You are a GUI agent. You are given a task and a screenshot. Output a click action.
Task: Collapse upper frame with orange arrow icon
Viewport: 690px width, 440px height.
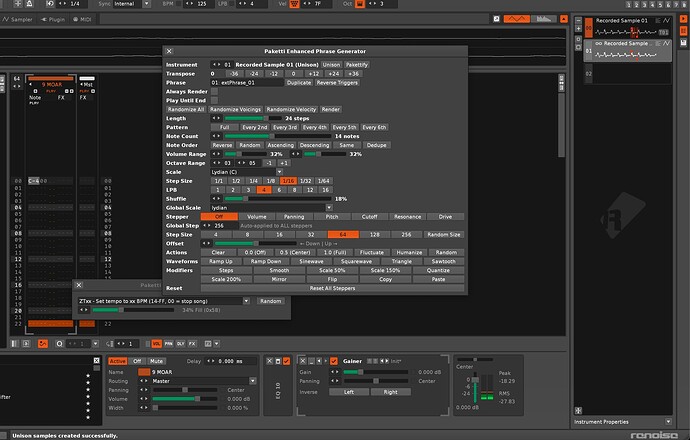coord(564,18)
